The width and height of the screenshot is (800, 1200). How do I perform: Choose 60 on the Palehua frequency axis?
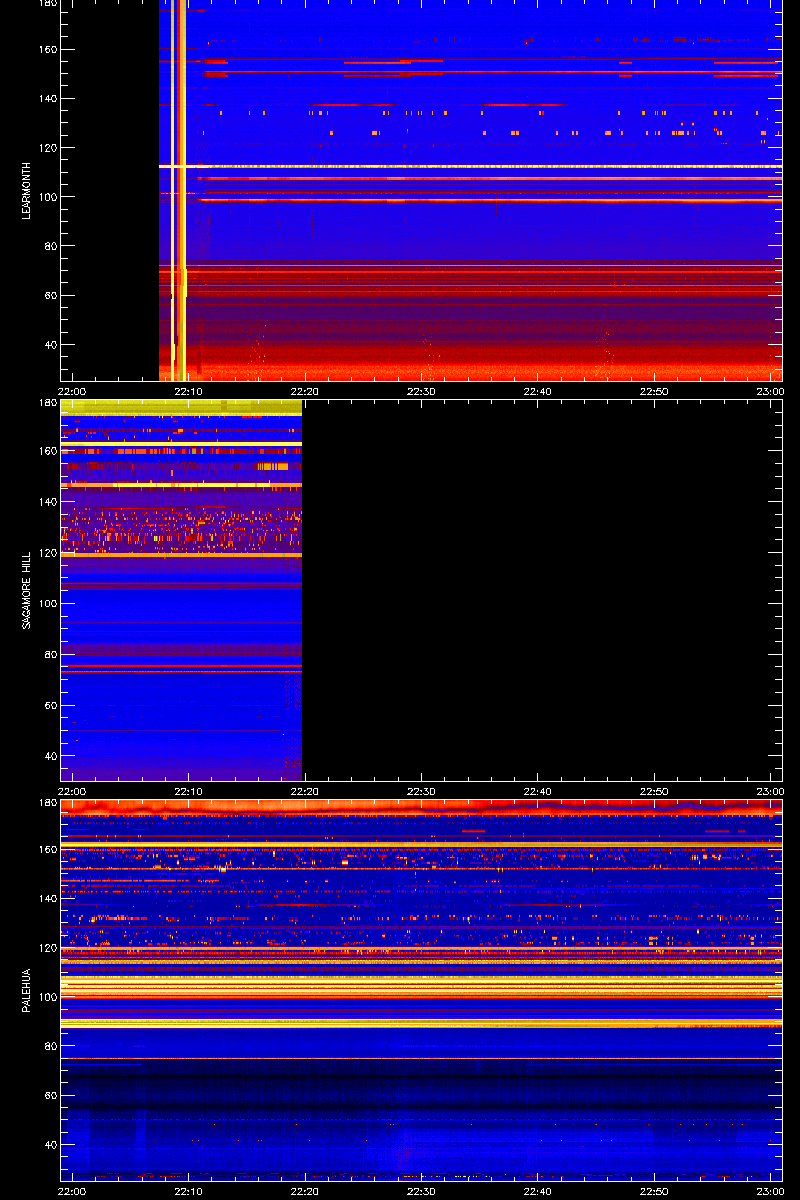[50, 1095]
